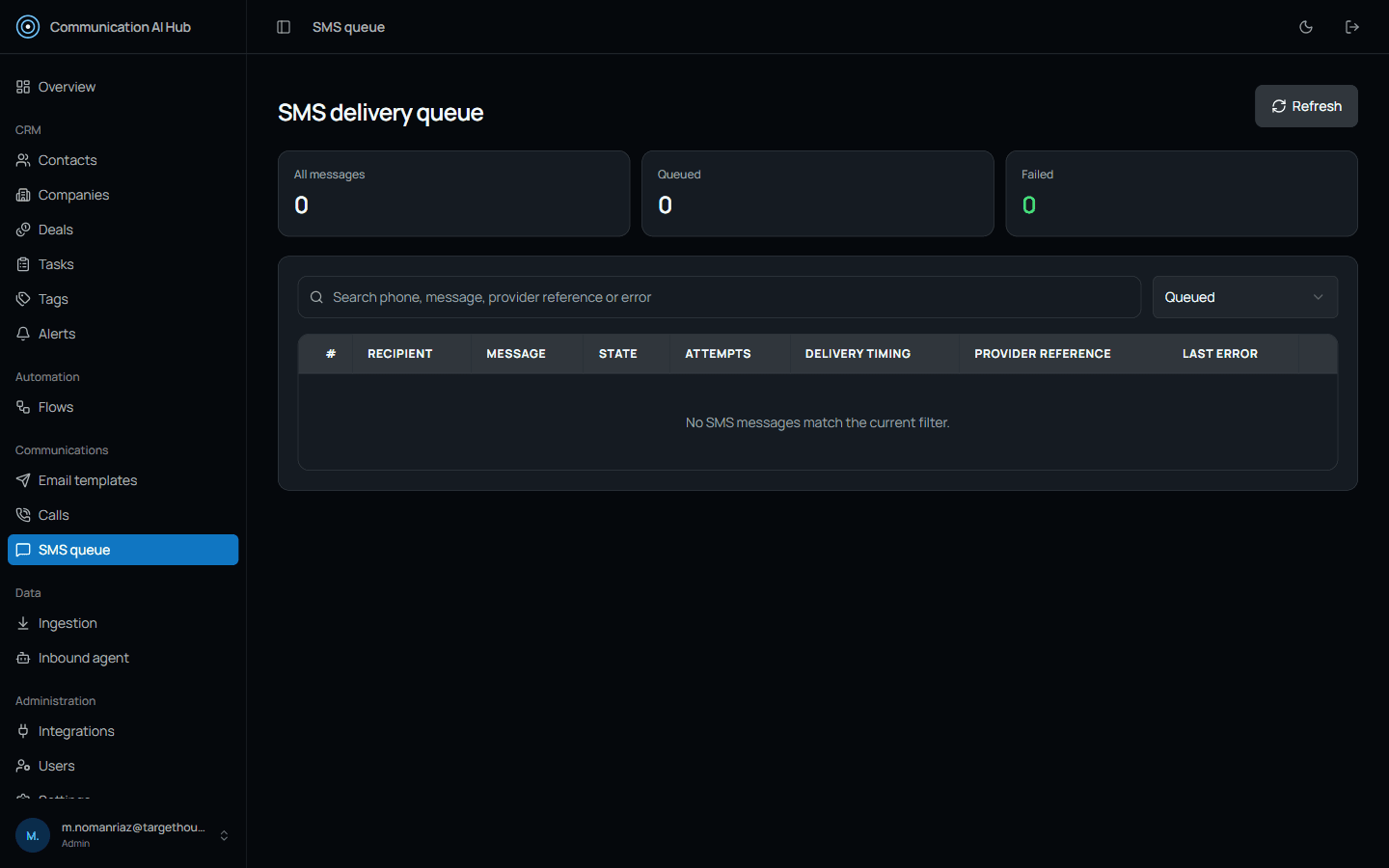Viewport: 1389px width, 868px height.
Task: Click the Ingestion download icon
Action: tap(23, 623)
